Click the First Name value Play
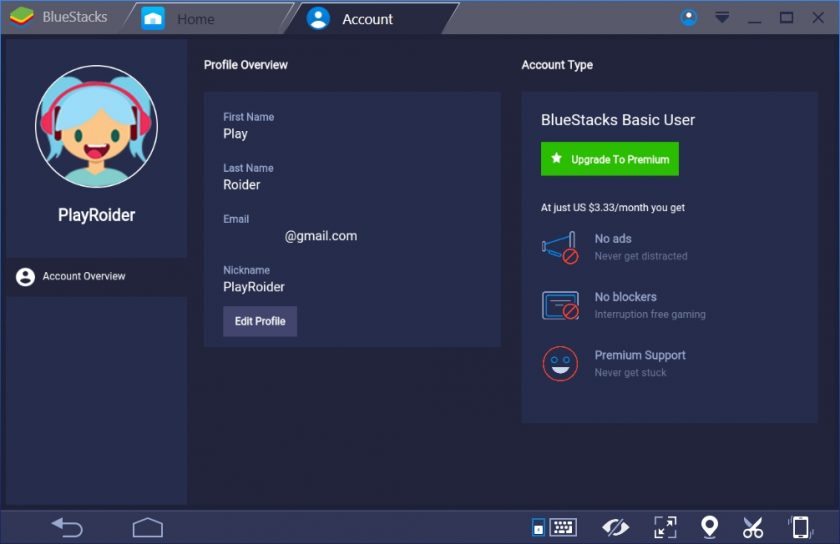The height and width of the screenshot is (544, 840). click(235, 134)
